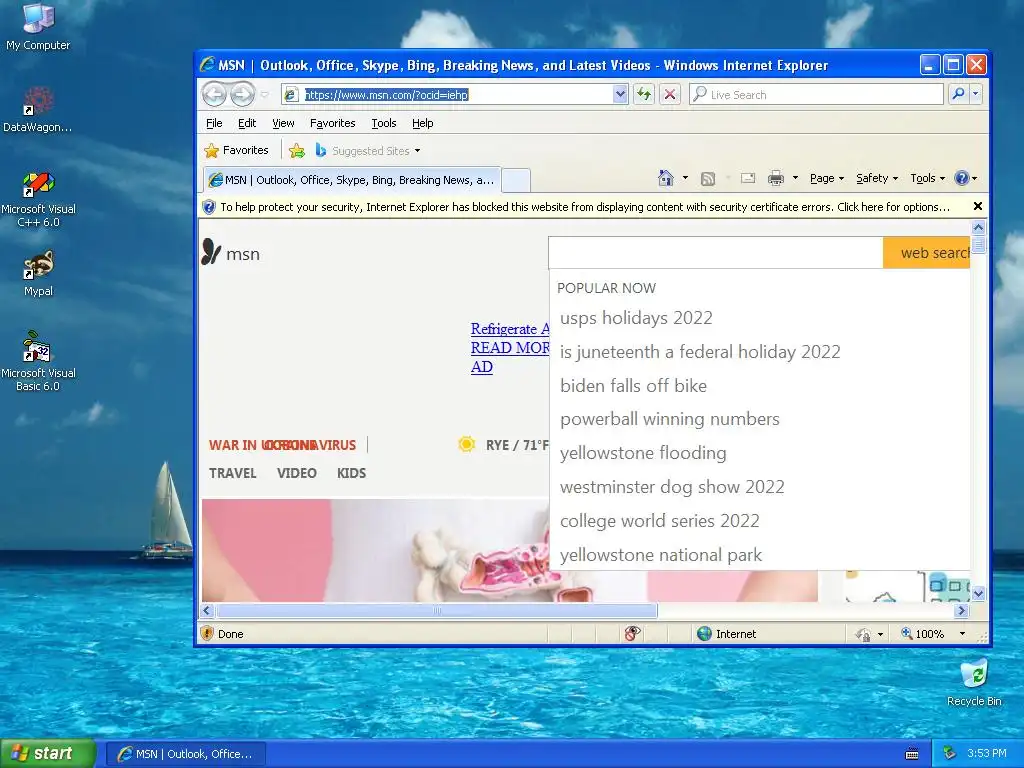Open the Suggested Sites dropdown

(x=368, y=151)
